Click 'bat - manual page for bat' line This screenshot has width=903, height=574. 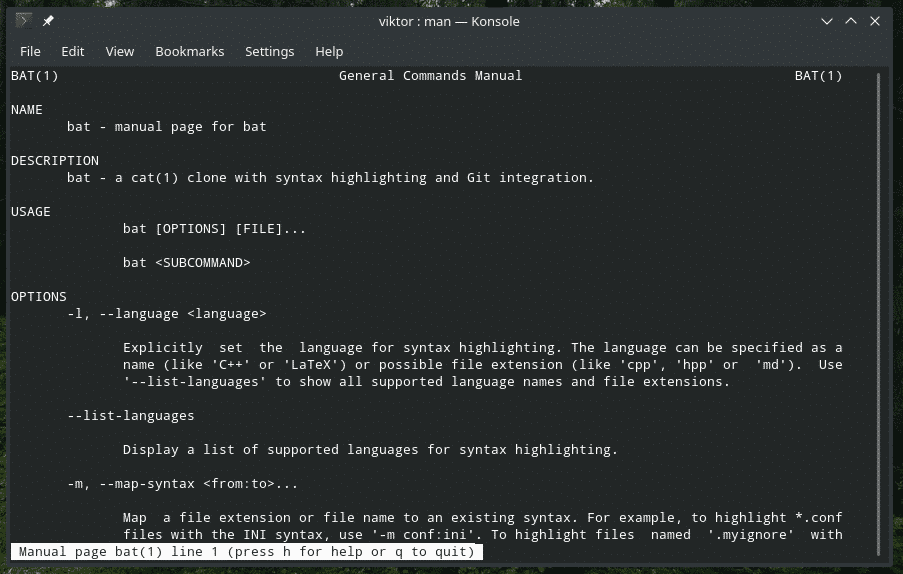click(x=166, y=127)
